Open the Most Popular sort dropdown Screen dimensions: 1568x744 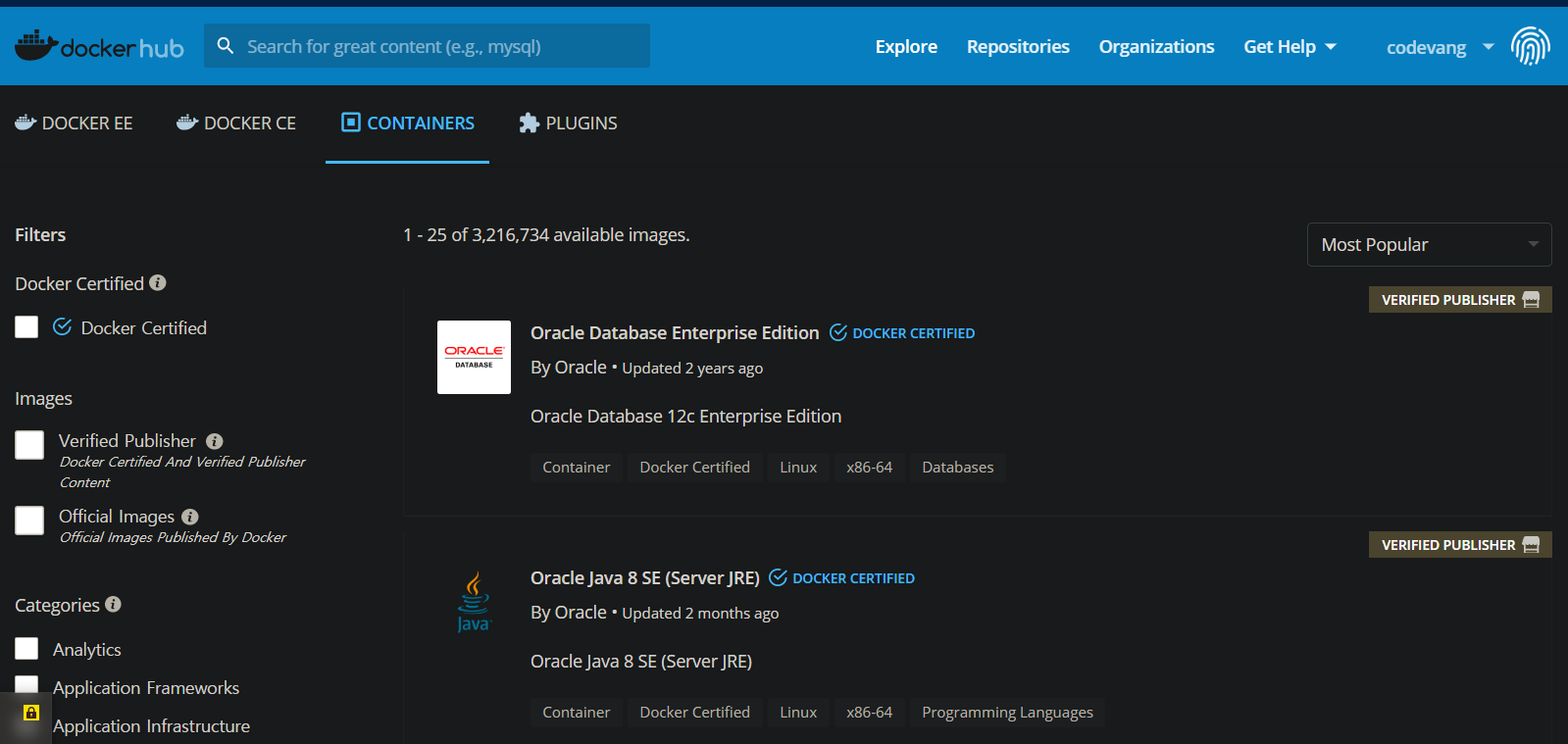coord(1429,244)
